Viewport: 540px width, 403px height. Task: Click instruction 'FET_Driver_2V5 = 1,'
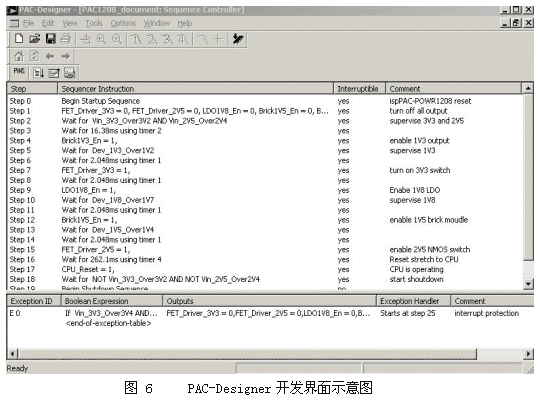click(x=96, y=250)
